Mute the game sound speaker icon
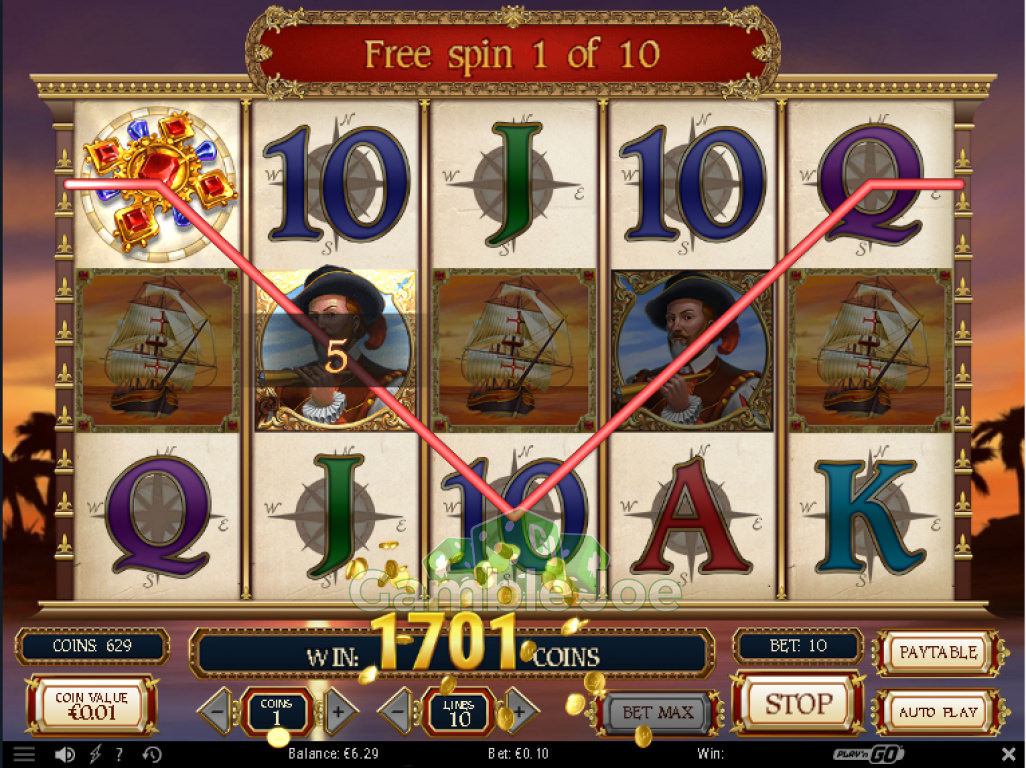 [64, 754]
